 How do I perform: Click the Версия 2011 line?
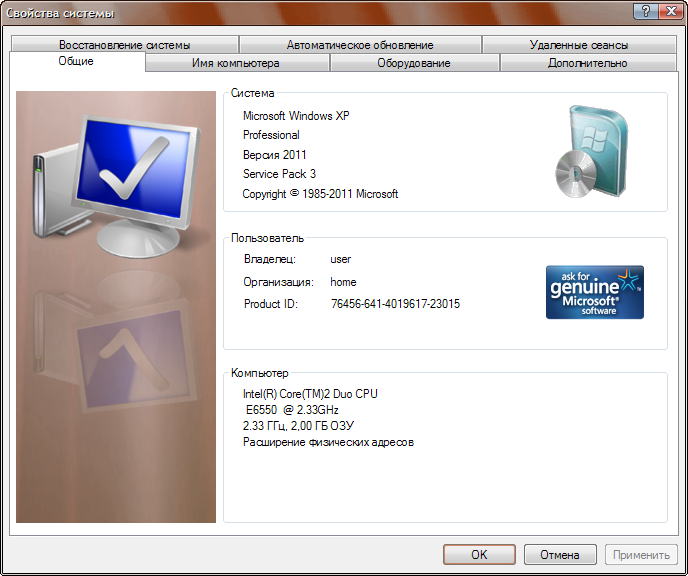pyautogui.click(x=275, y=154)
